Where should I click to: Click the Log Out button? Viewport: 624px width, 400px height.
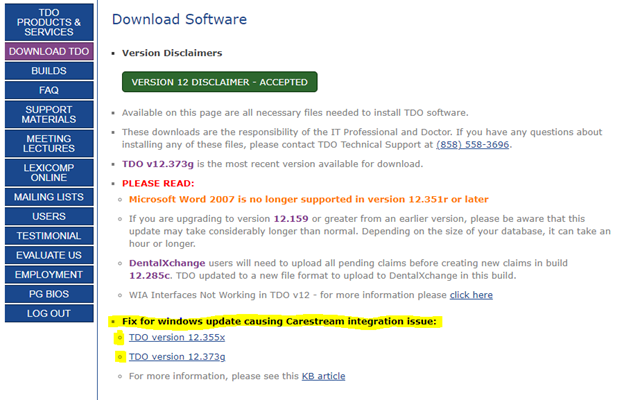48,313
